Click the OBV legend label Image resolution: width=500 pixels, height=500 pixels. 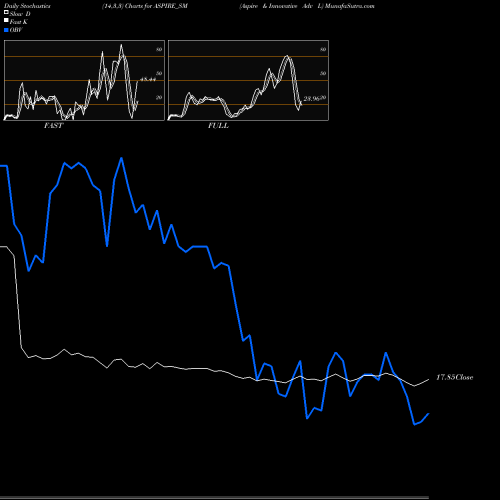[16, 30]
